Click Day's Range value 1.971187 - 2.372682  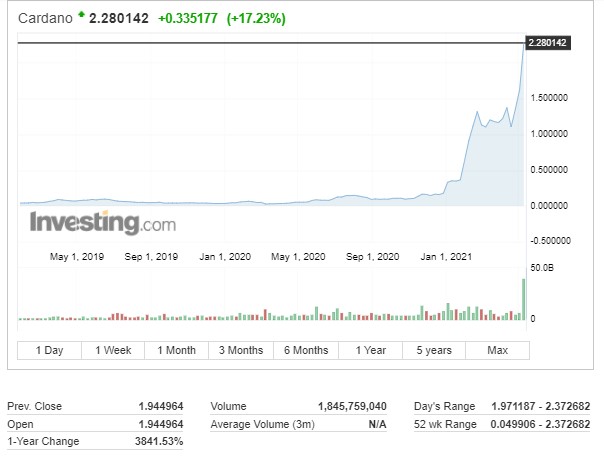(541, 406)
